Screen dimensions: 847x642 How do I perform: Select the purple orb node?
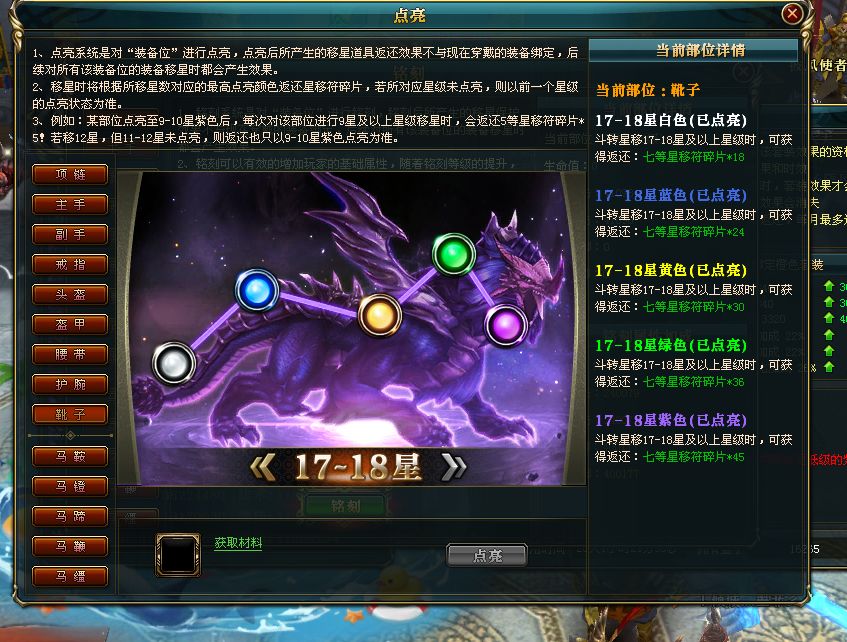tap(506, 325)
